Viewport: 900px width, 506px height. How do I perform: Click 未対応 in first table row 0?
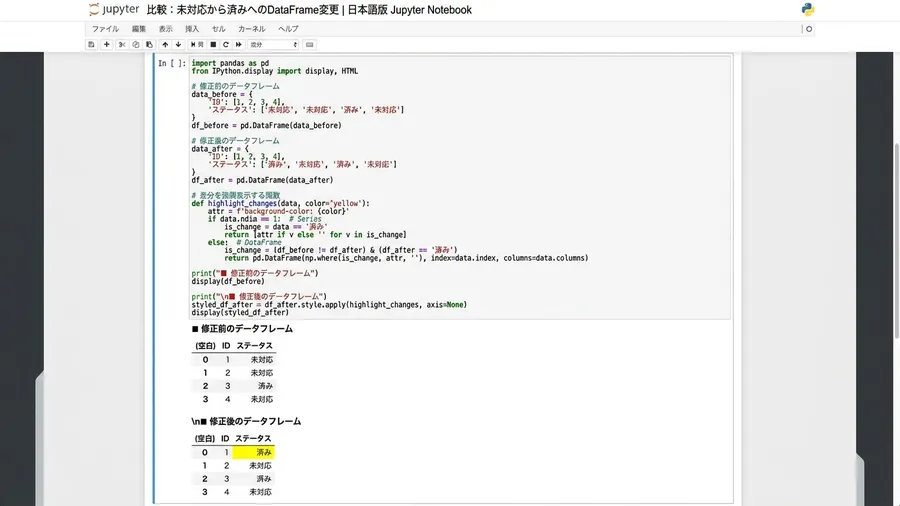point(262,360)
